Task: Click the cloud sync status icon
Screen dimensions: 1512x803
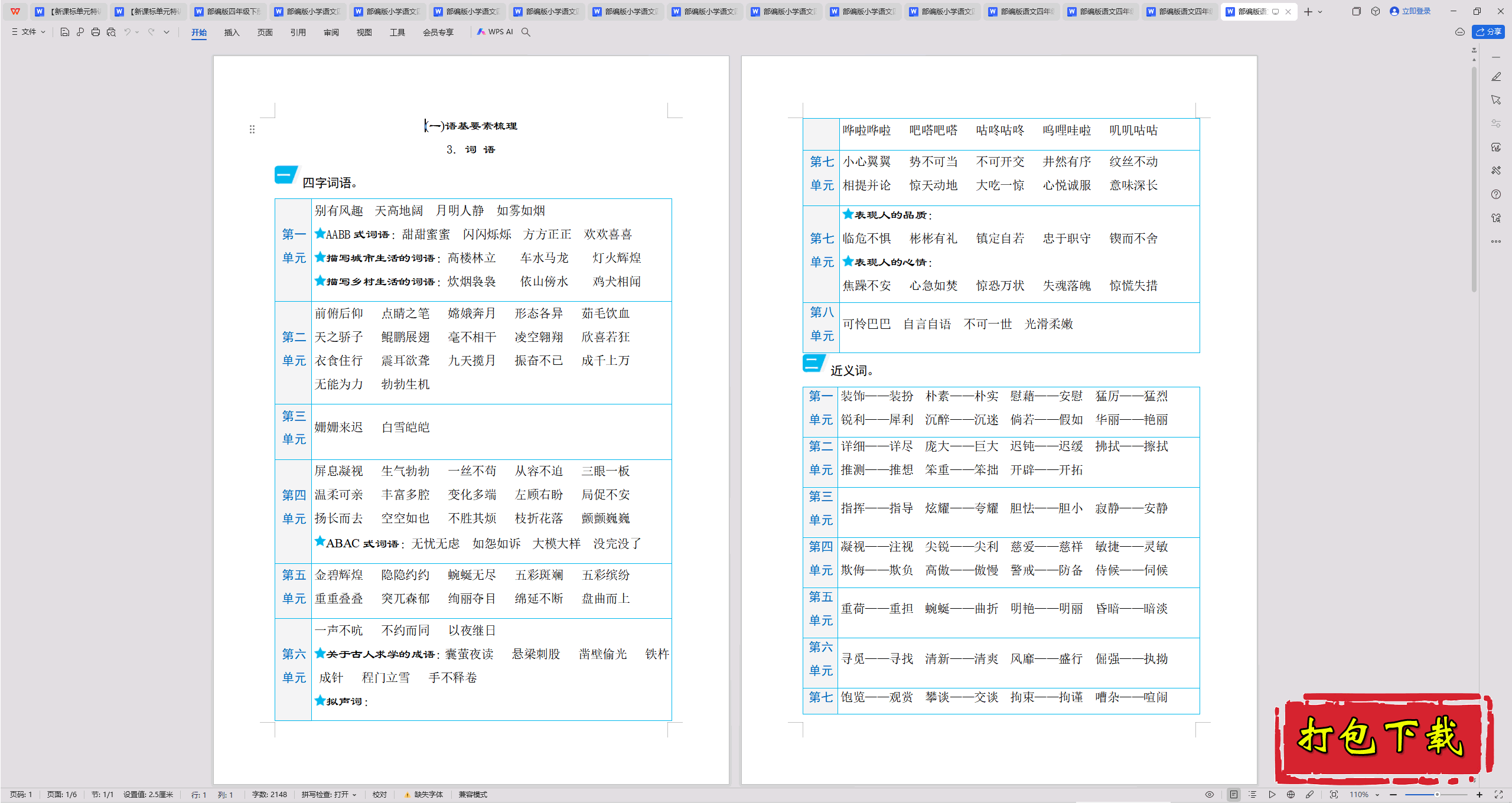Action: click(1460, 32)
